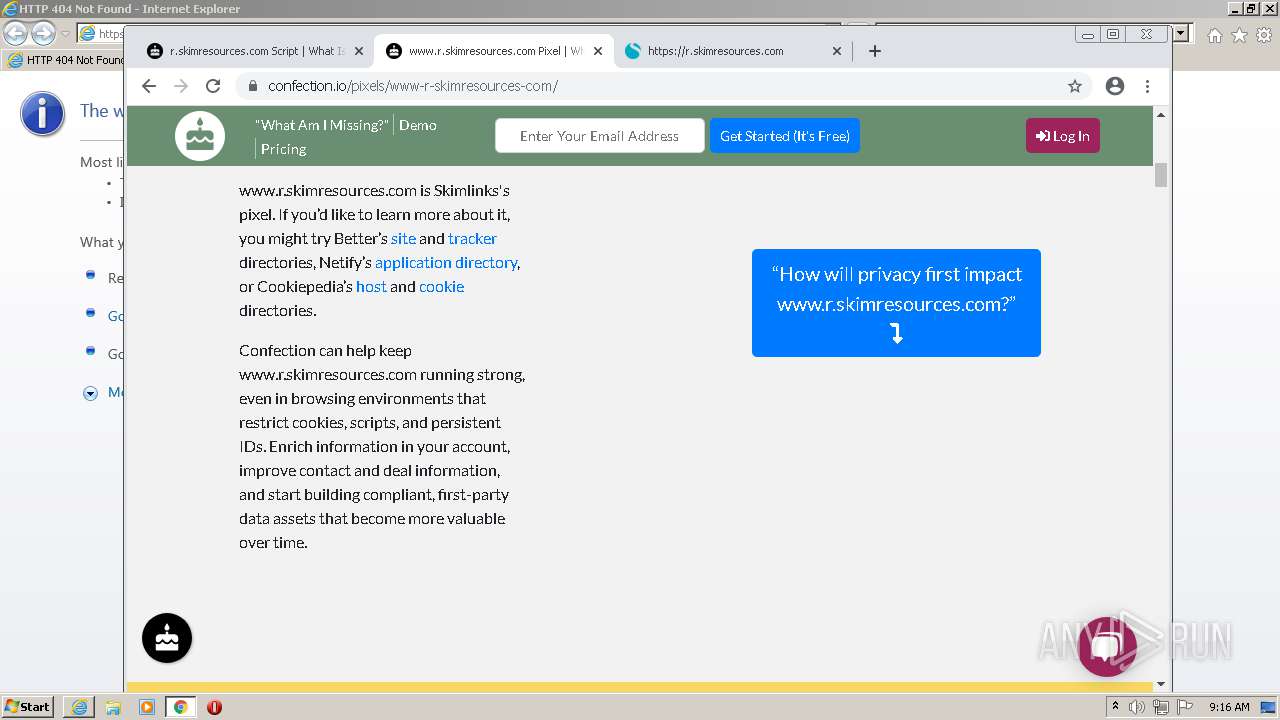
Task: Open Cookiepedia's host directory link
Action: (x=371, y=286)
